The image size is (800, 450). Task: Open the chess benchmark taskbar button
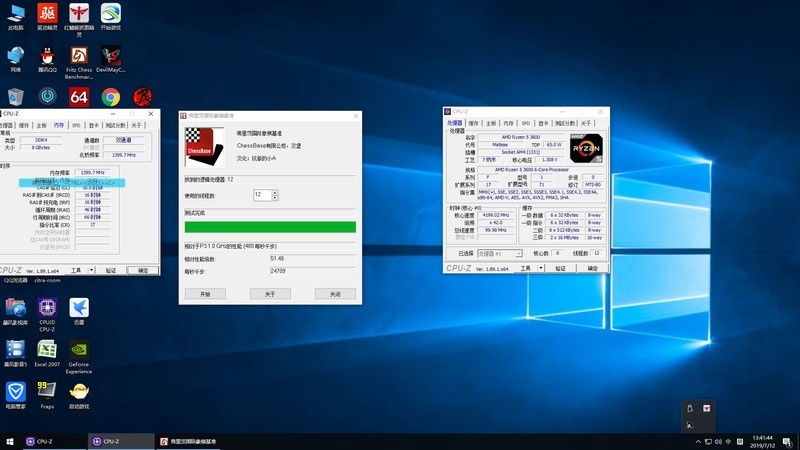pyautogui.click(x=188, y=441)
